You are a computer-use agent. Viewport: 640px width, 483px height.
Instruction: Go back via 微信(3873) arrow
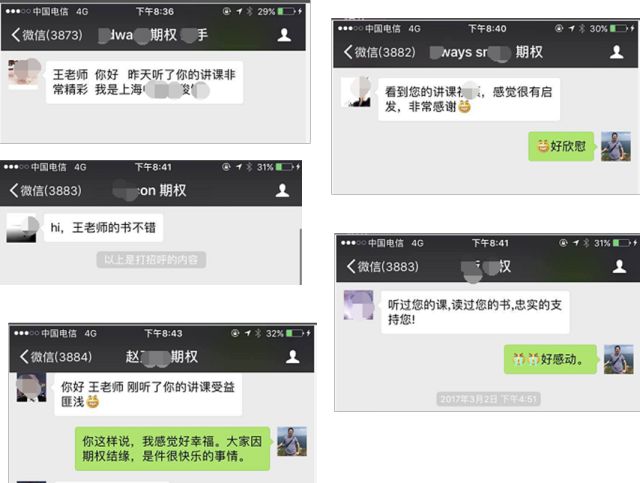pos(16,35)
